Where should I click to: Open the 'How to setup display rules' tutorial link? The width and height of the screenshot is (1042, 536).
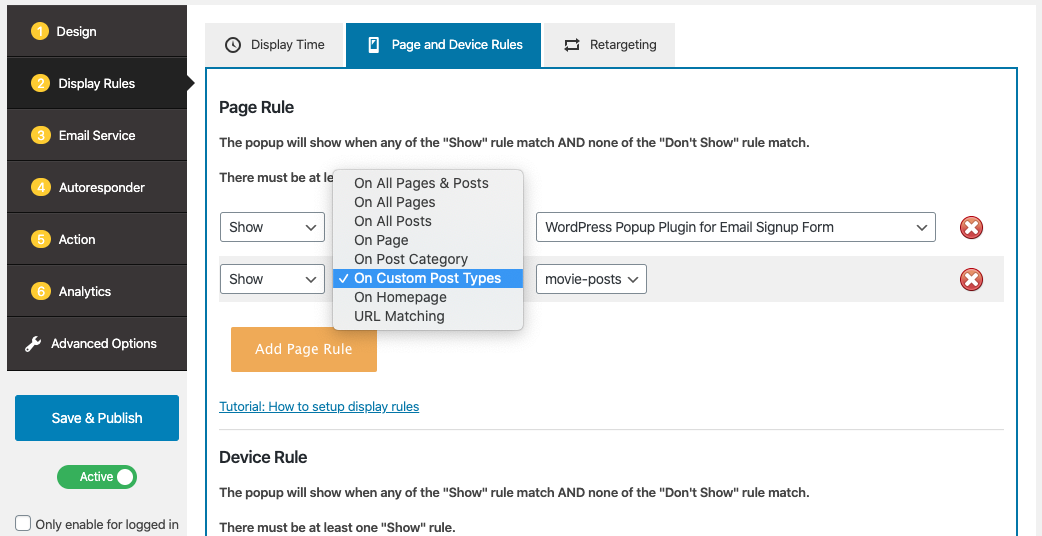coord(319,407)
